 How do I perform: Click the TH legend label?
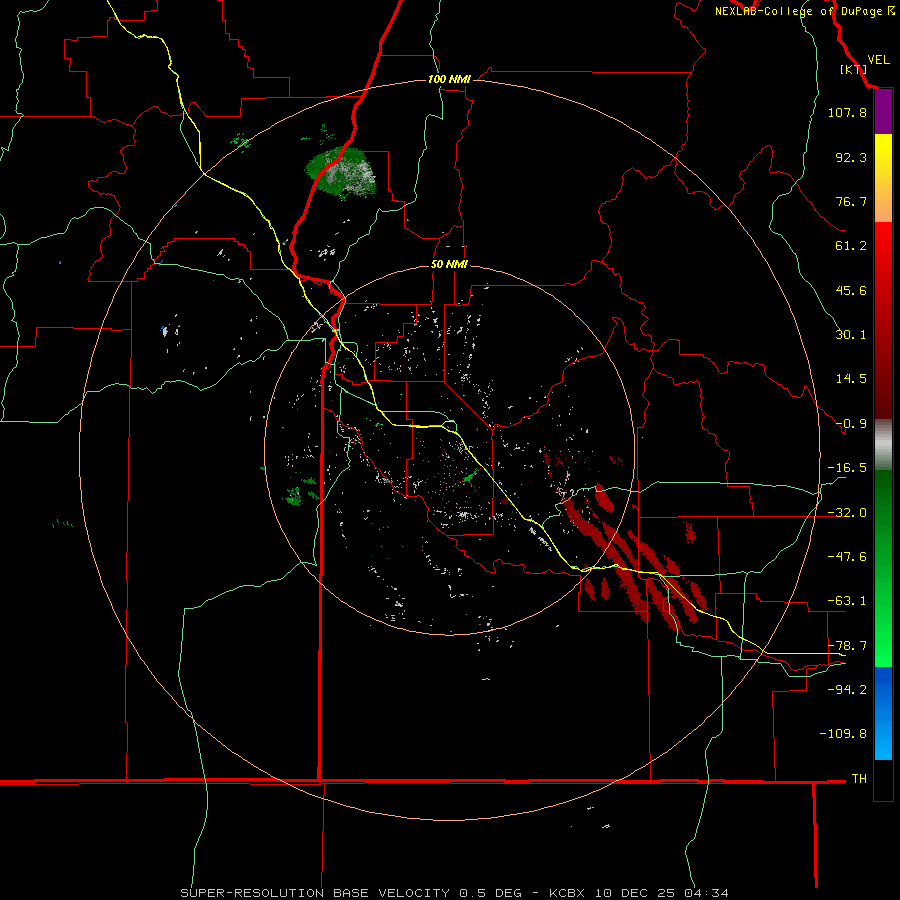point(859,779)
